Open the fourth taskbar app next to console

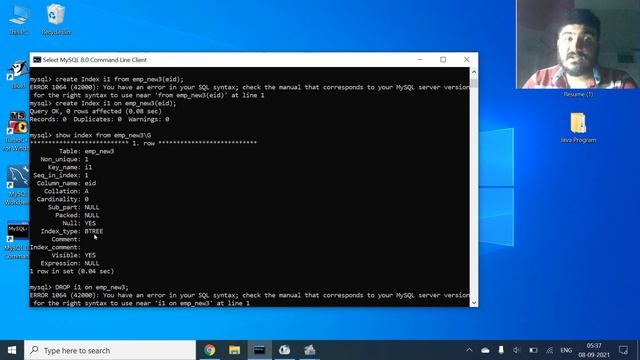click(x=284, y=350)
